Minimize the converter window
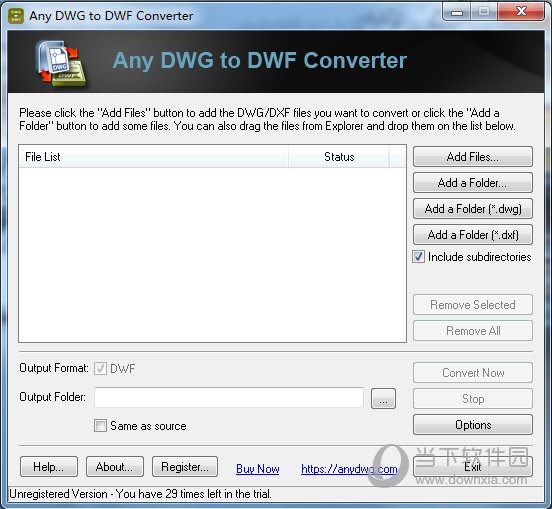 457,12
